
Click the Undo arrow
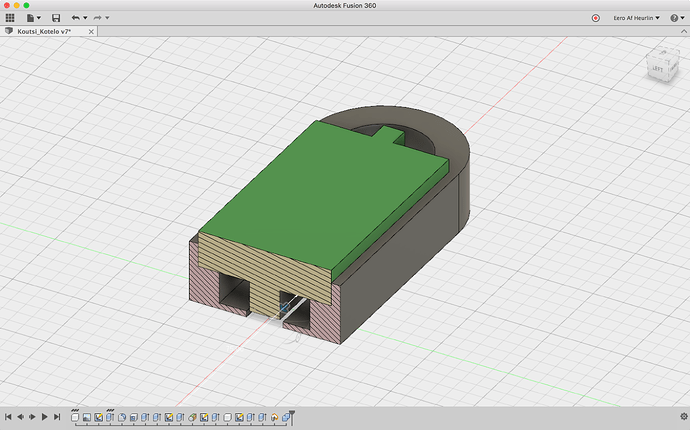tap(75, 18)
